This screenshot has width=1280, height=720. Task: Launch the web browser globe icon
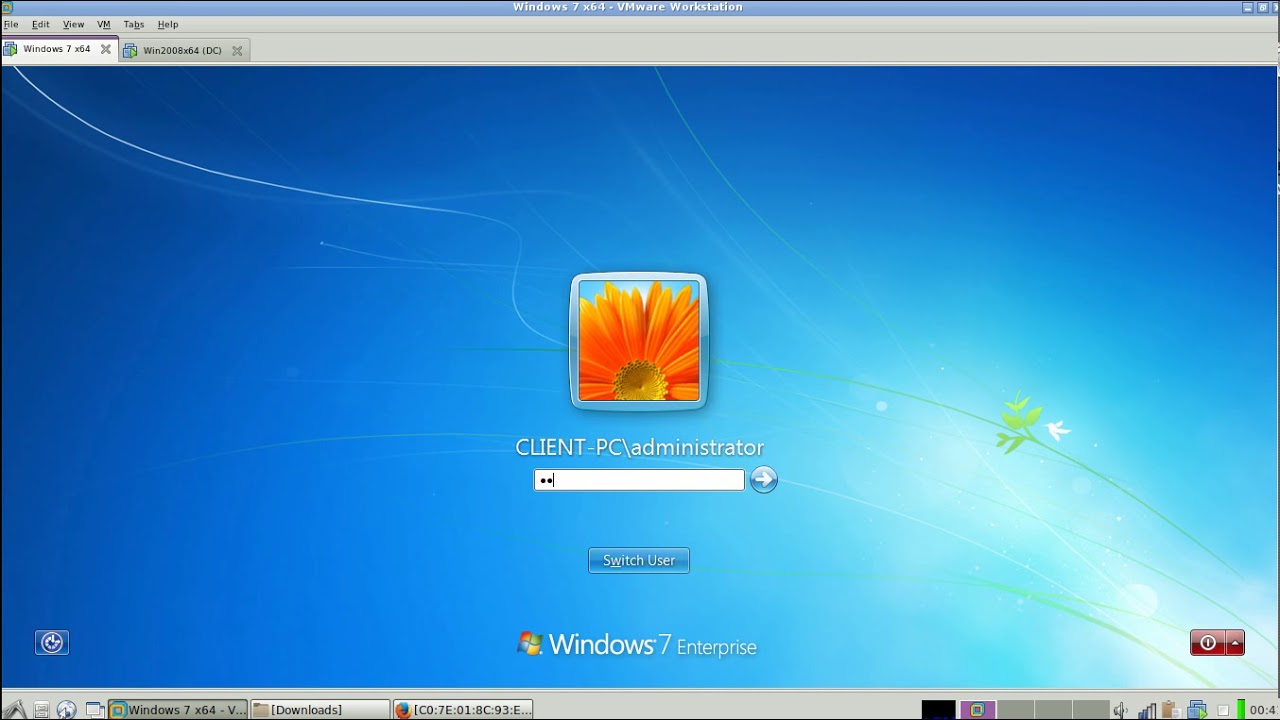(x=67, y=710)
